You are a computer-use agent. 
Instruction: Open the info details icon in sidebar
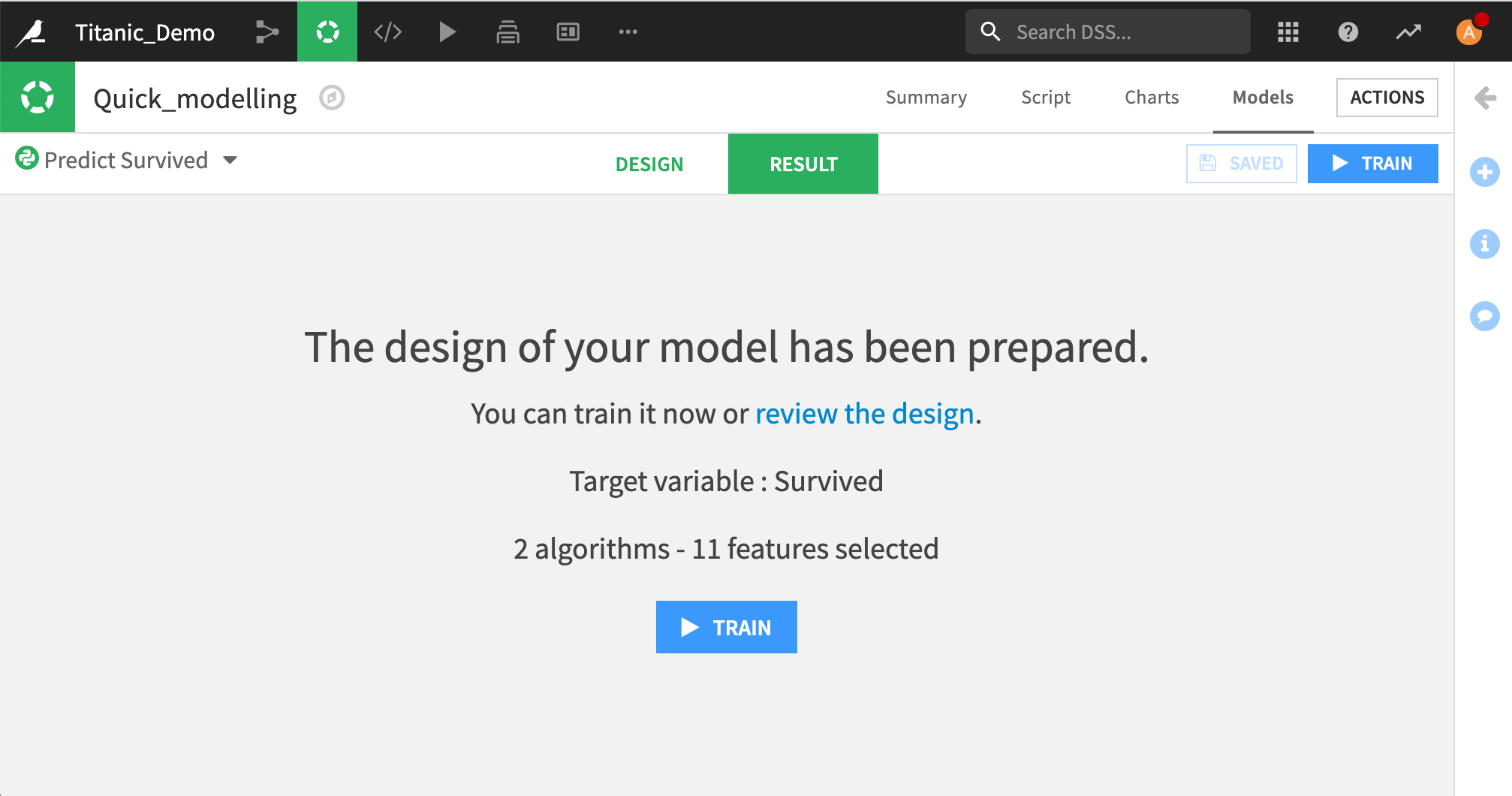[x=1485, y=244]
